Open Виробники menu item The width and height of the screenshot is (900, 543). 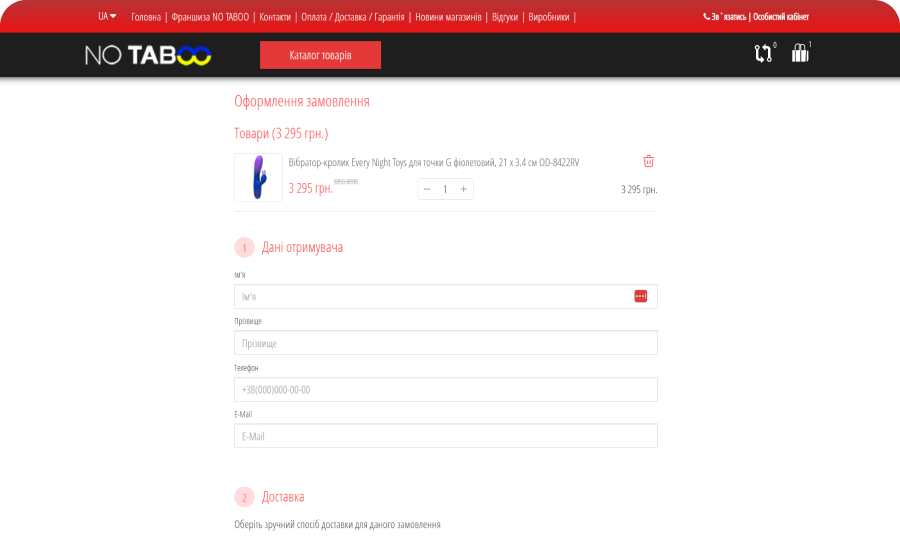click(x=549, y=17)
